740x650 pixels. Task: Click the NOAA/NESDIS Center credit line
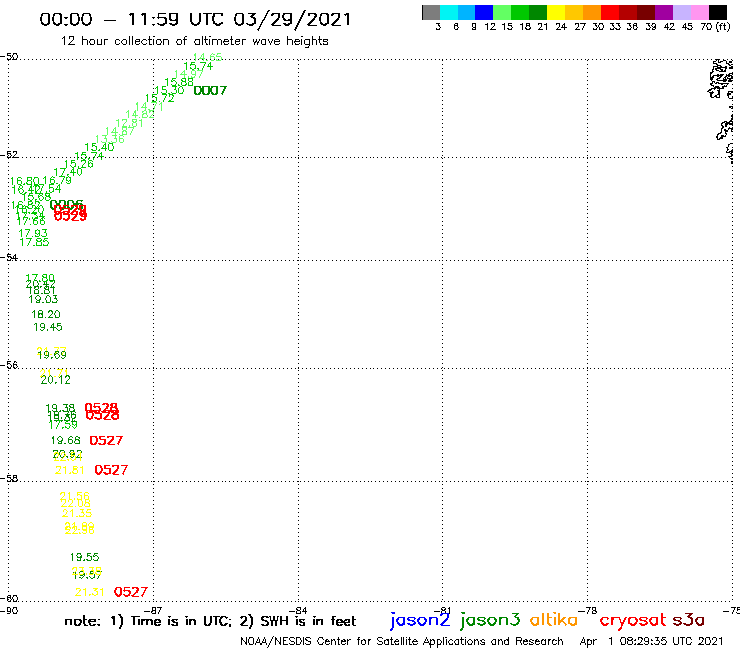click(x=402, y=641)
